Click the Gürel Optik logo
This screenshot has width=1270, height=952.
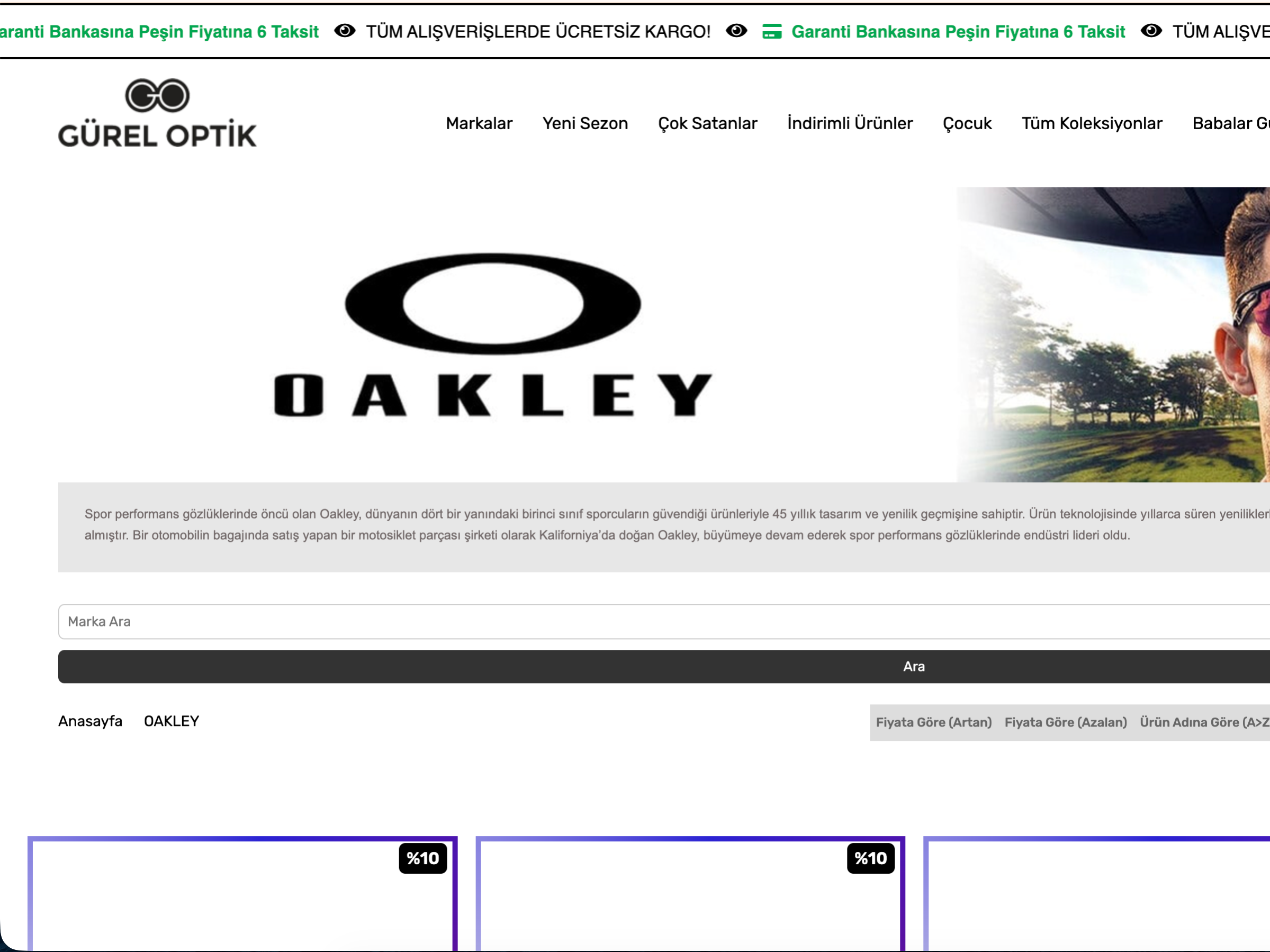pyautogui.click(x=157, y=113)
